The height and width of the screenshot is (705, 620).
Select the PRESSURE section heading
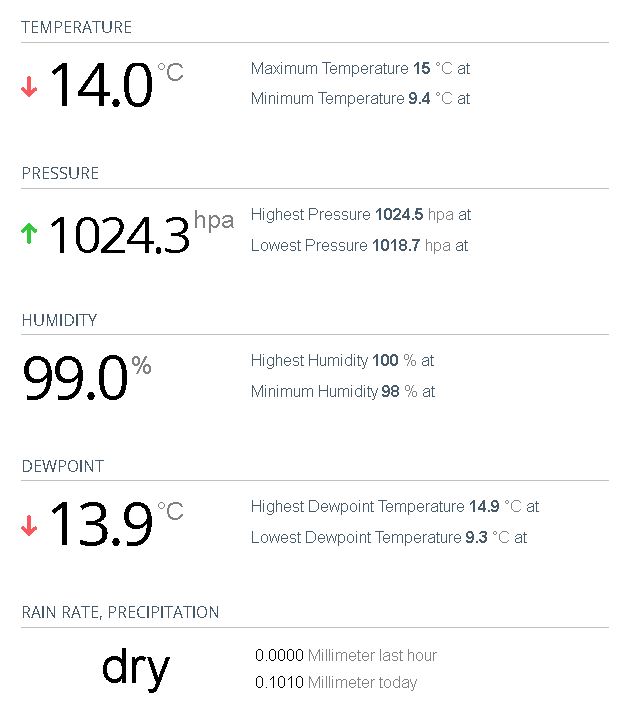pos(60,173)
